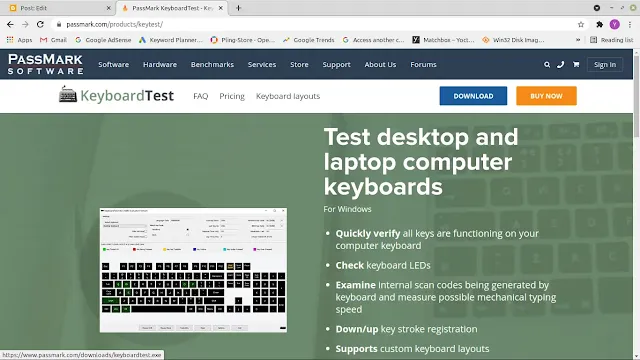The width and height of the screenshot is (640, 360).
Task: Click the site search magnifier icon
Action: tap(547, 64)
